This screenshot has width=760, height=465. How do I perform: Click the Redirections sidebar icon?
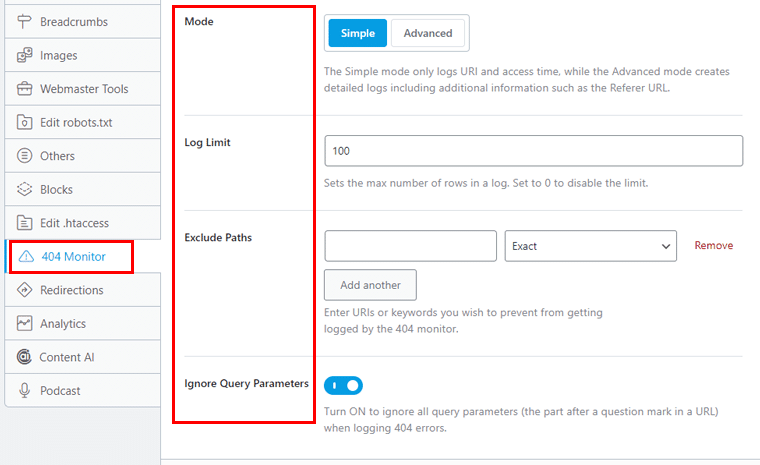(25, 290)
